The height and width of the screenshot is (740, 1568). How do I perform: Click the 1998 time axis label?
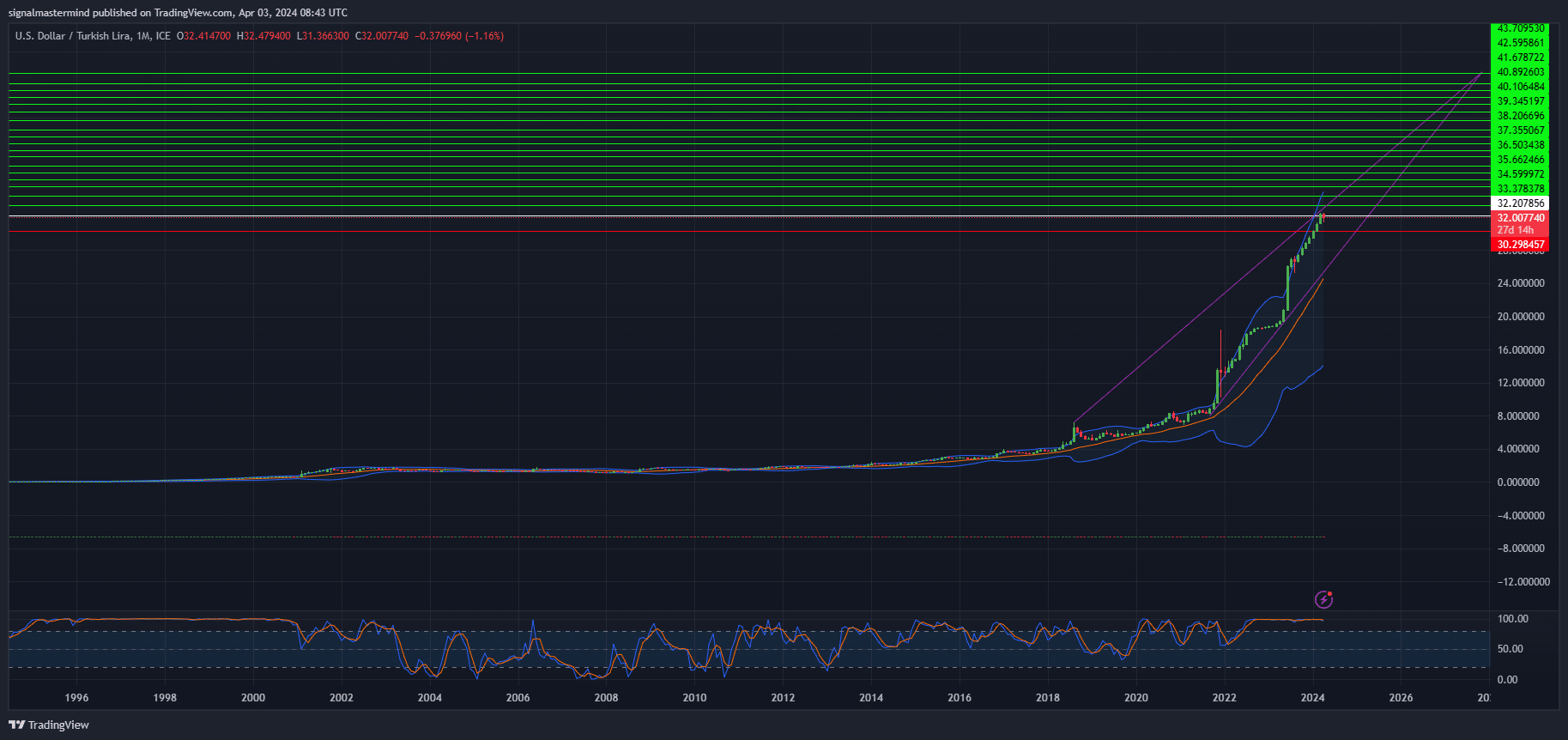click(x=165, y=698)
